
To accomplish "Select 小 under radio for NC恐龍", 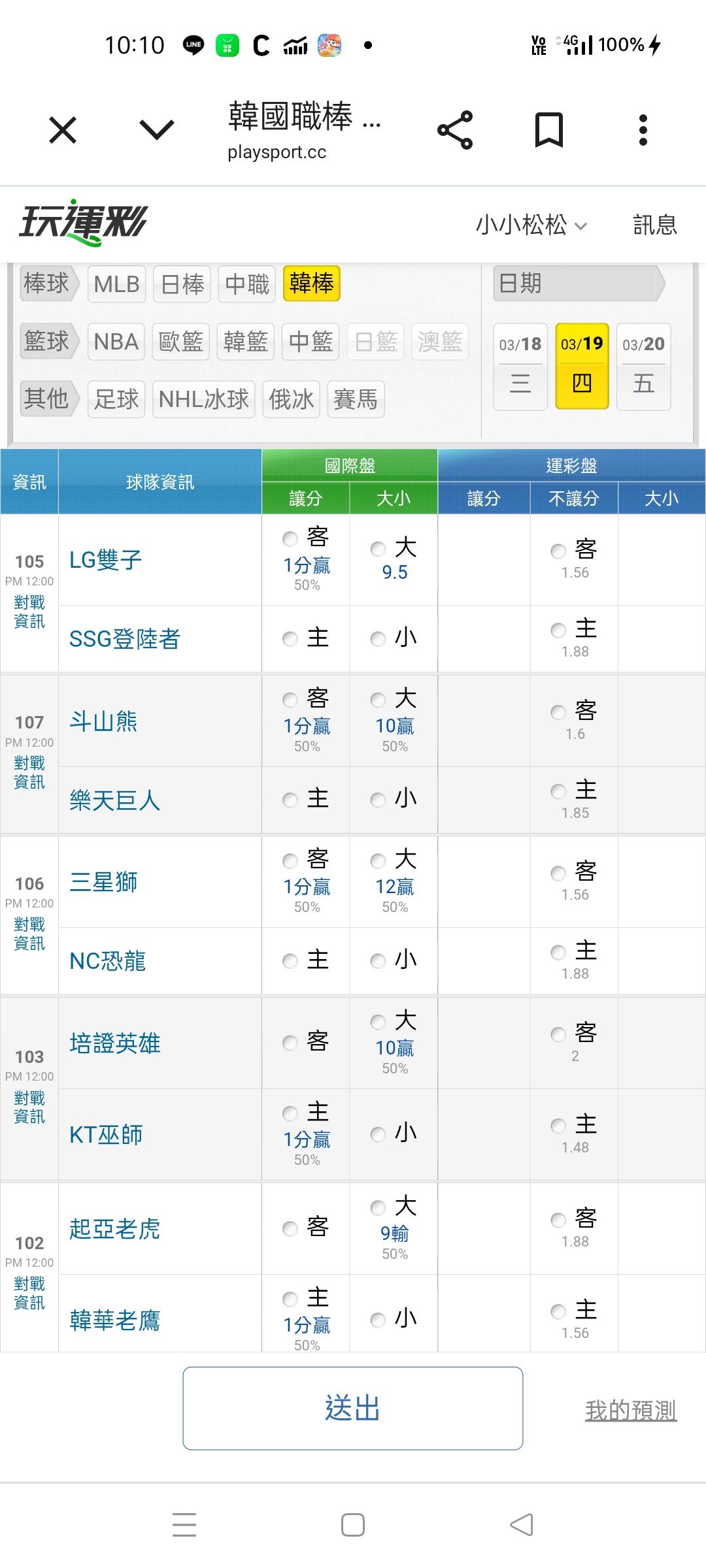I will pyautogui.click(x=378, y=961).
